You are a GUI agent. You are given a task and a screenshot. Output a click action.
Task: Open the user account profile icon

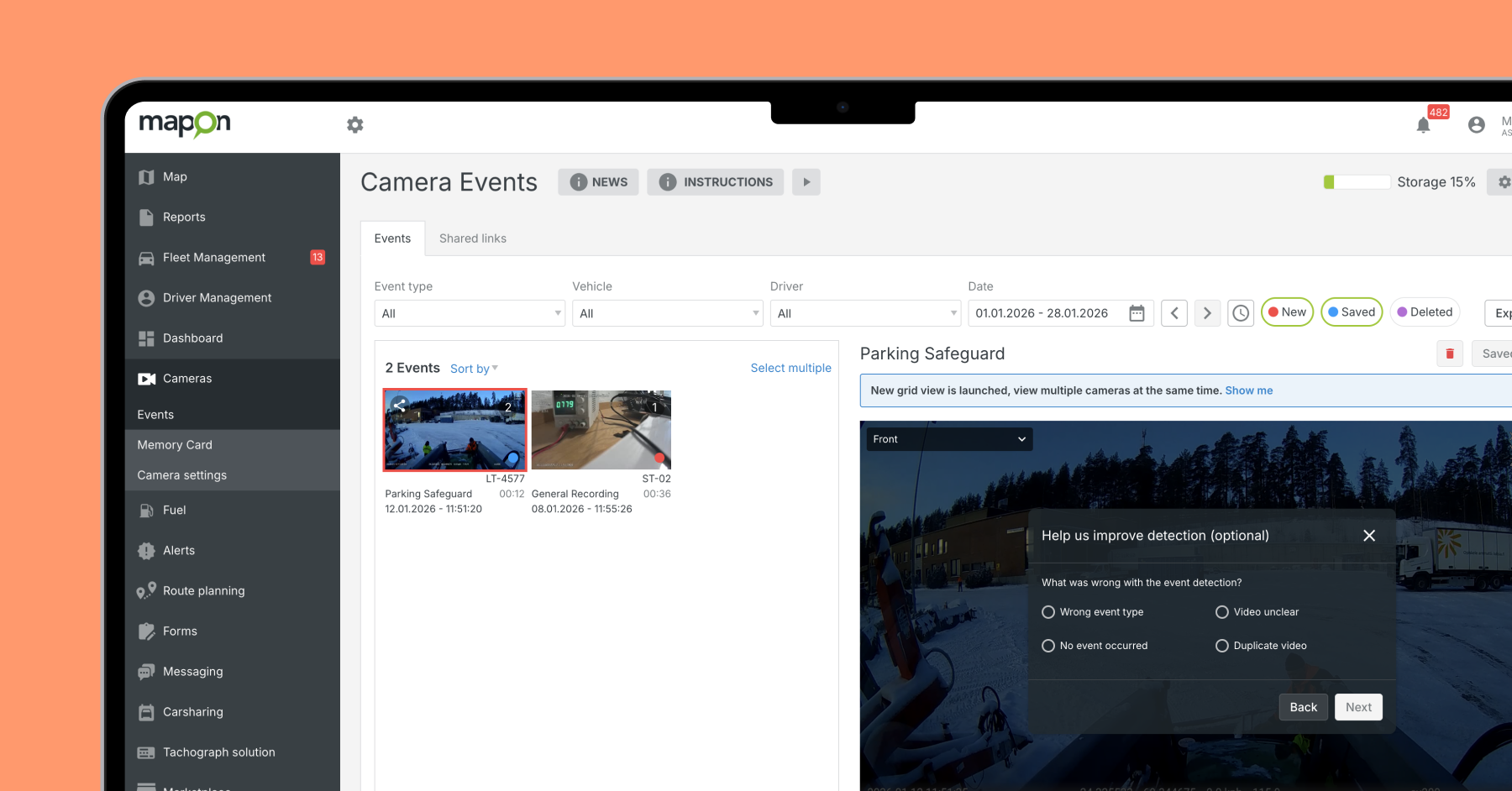tap(1476, 125)
